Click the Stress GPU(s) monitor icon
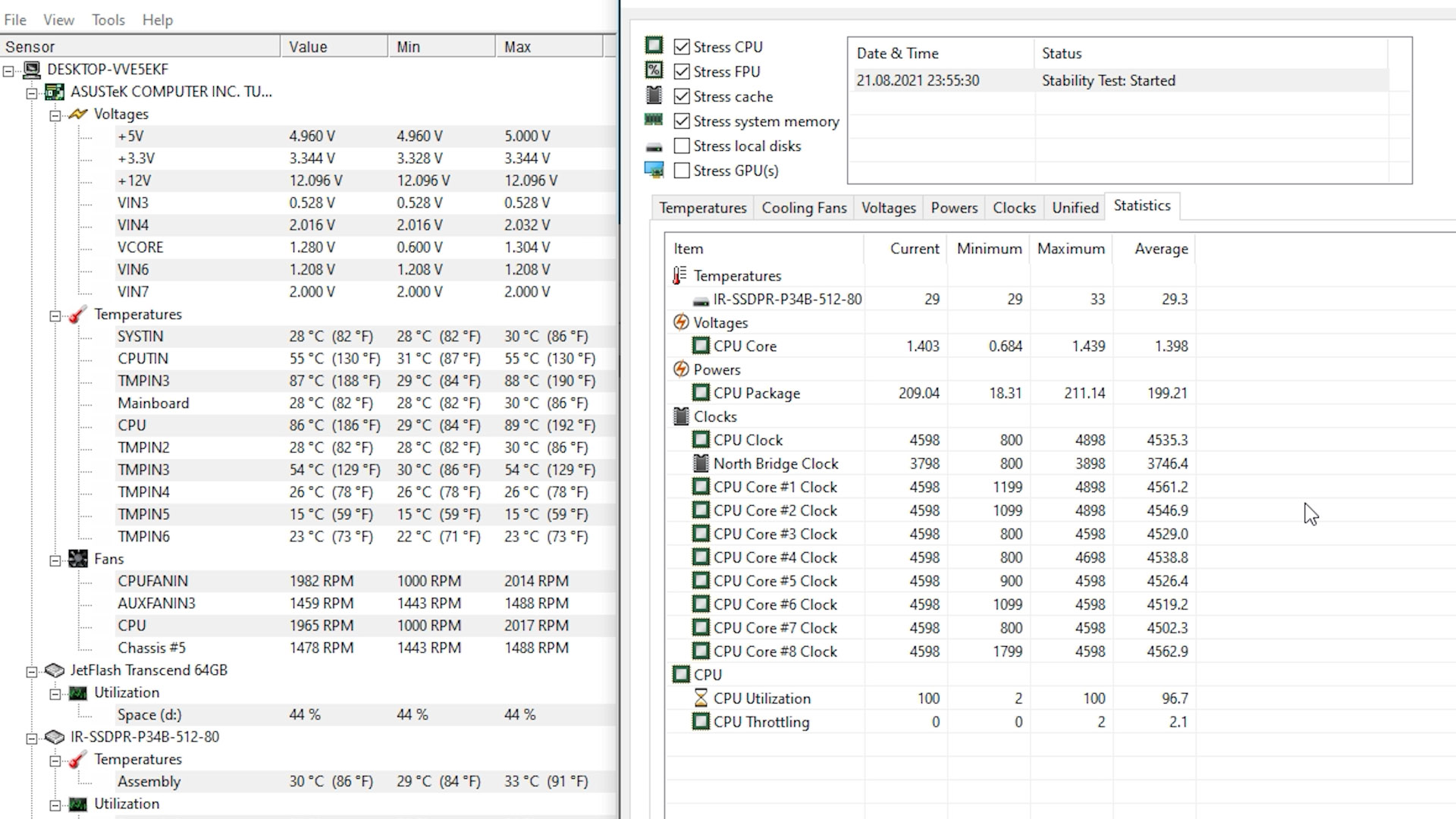Image resolution: width=1456 pixels, height=819 pixels. 654,170
